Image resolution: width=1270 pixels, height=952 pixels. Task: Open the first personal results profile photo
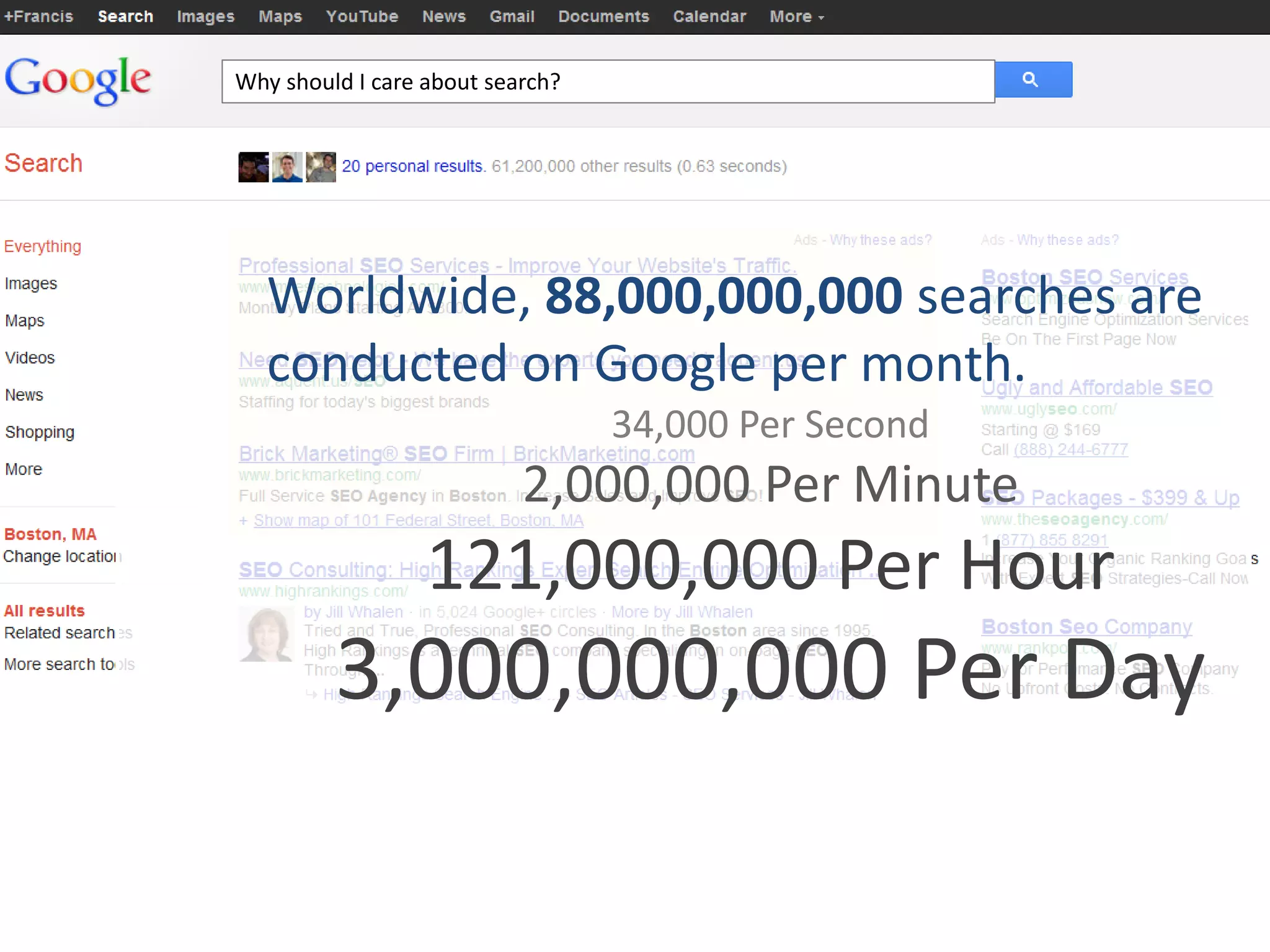point(254,167)
